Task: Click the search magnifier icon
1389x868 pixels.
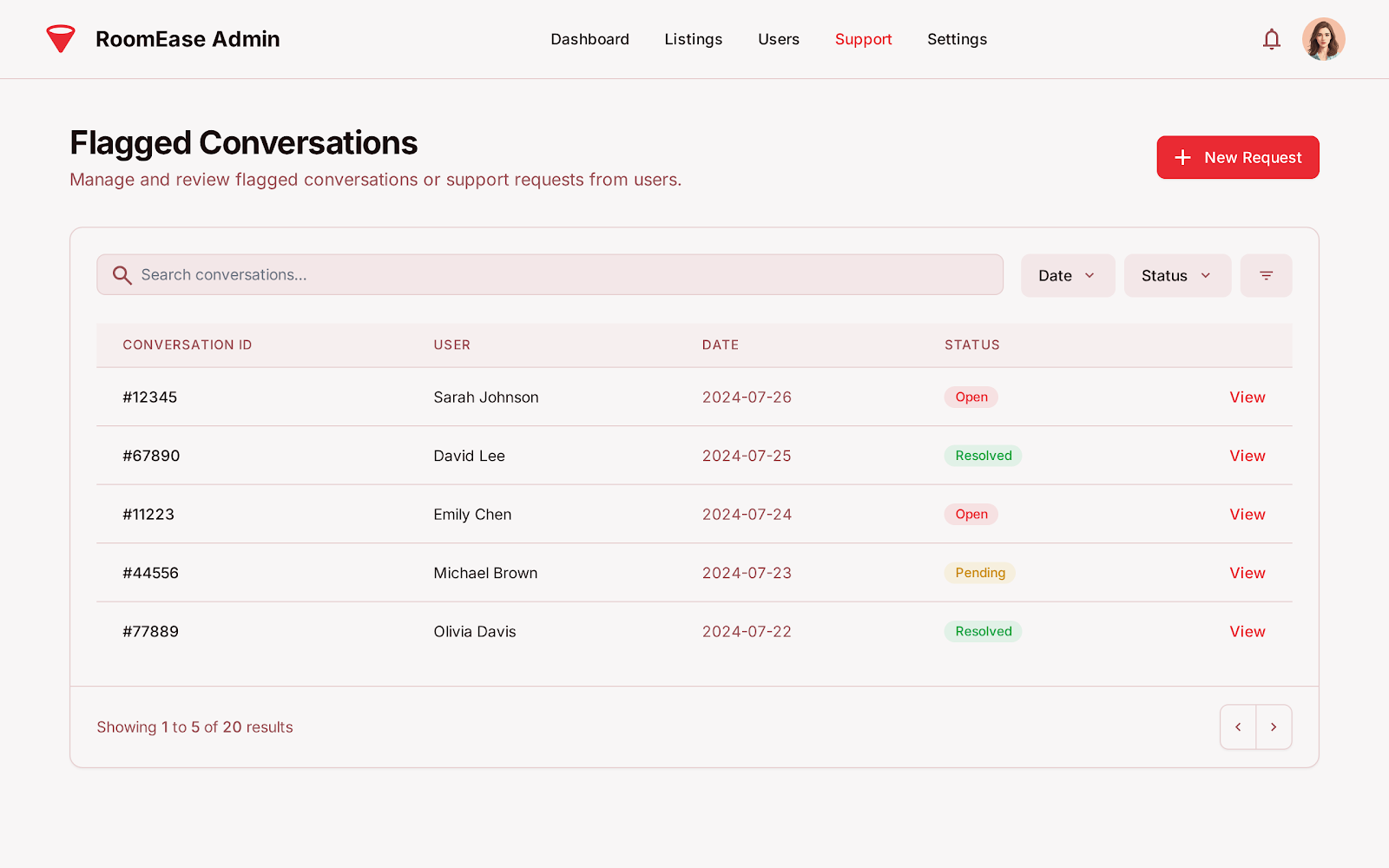Action: point(122,275)
